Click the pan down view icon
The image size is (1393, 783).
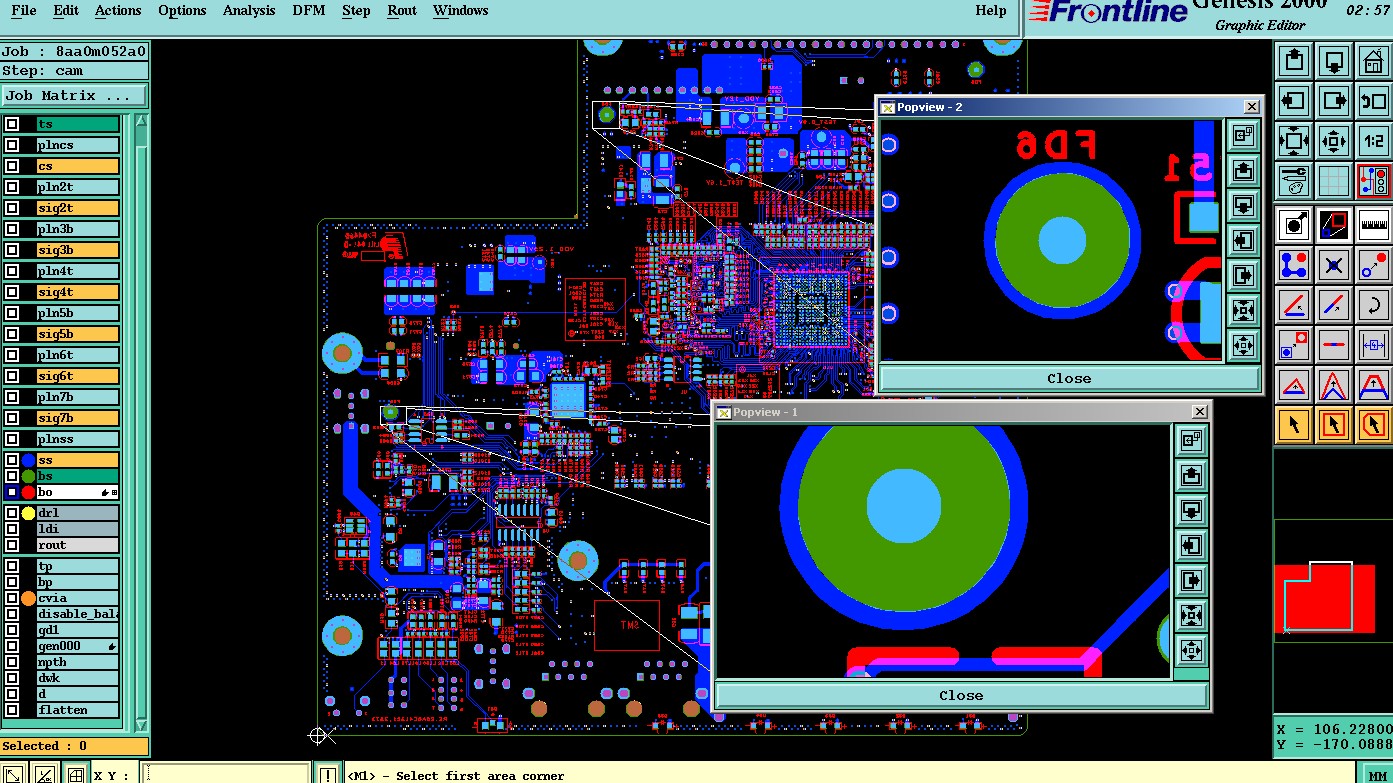click(x=1334, y=61)
